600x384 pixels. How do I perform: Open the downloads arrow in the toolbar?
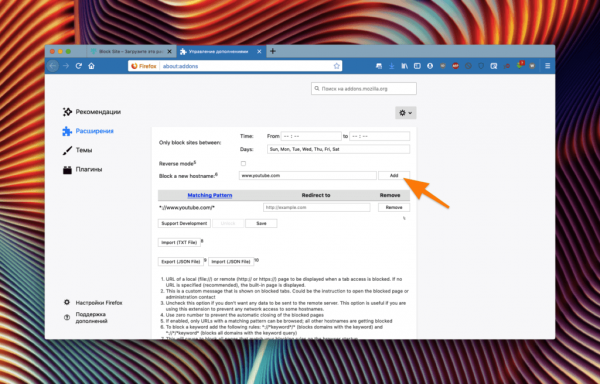point(391,66)
